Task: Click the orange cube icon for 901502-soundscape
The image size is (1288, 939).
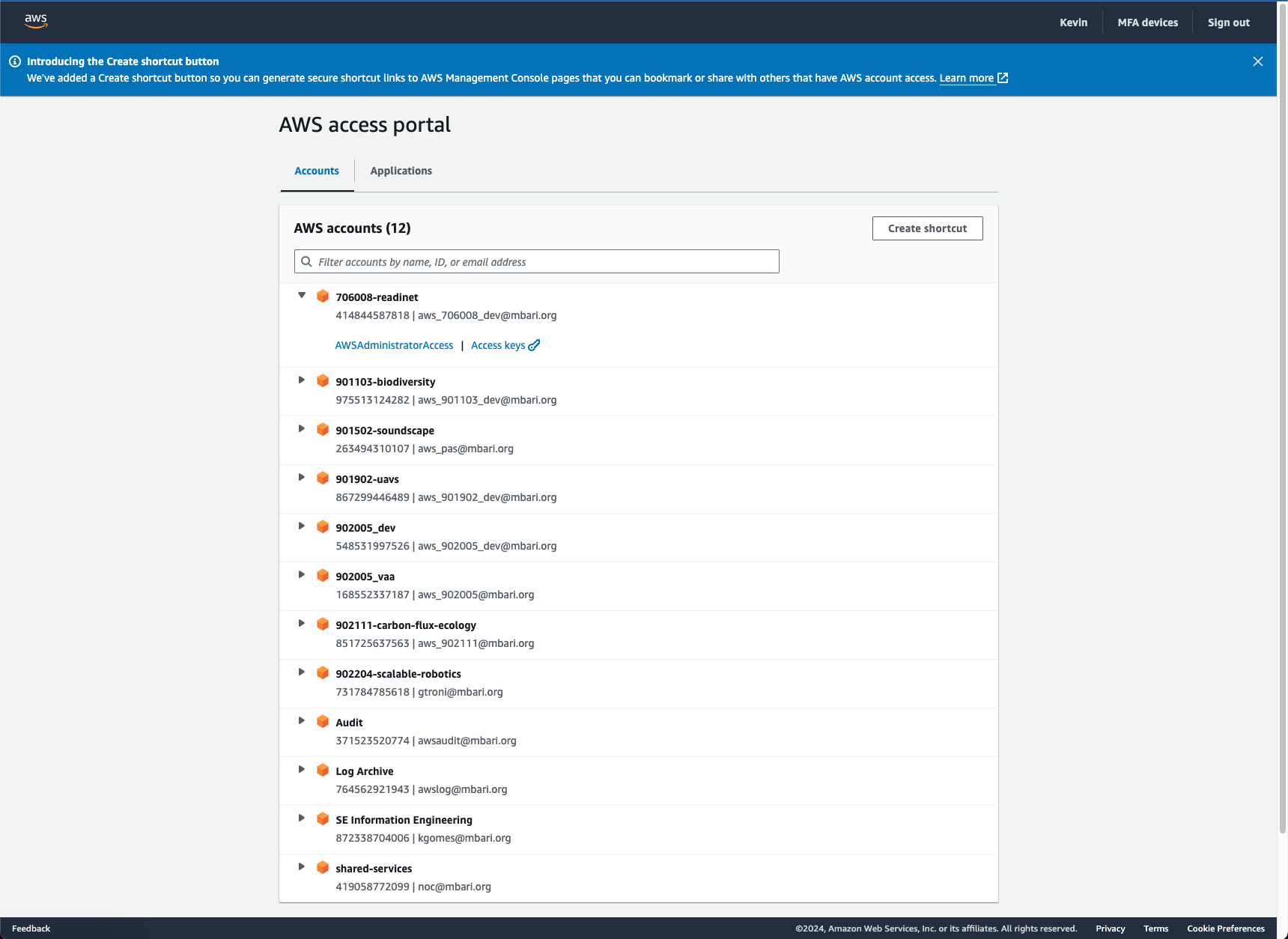Action: coord(323,429)
